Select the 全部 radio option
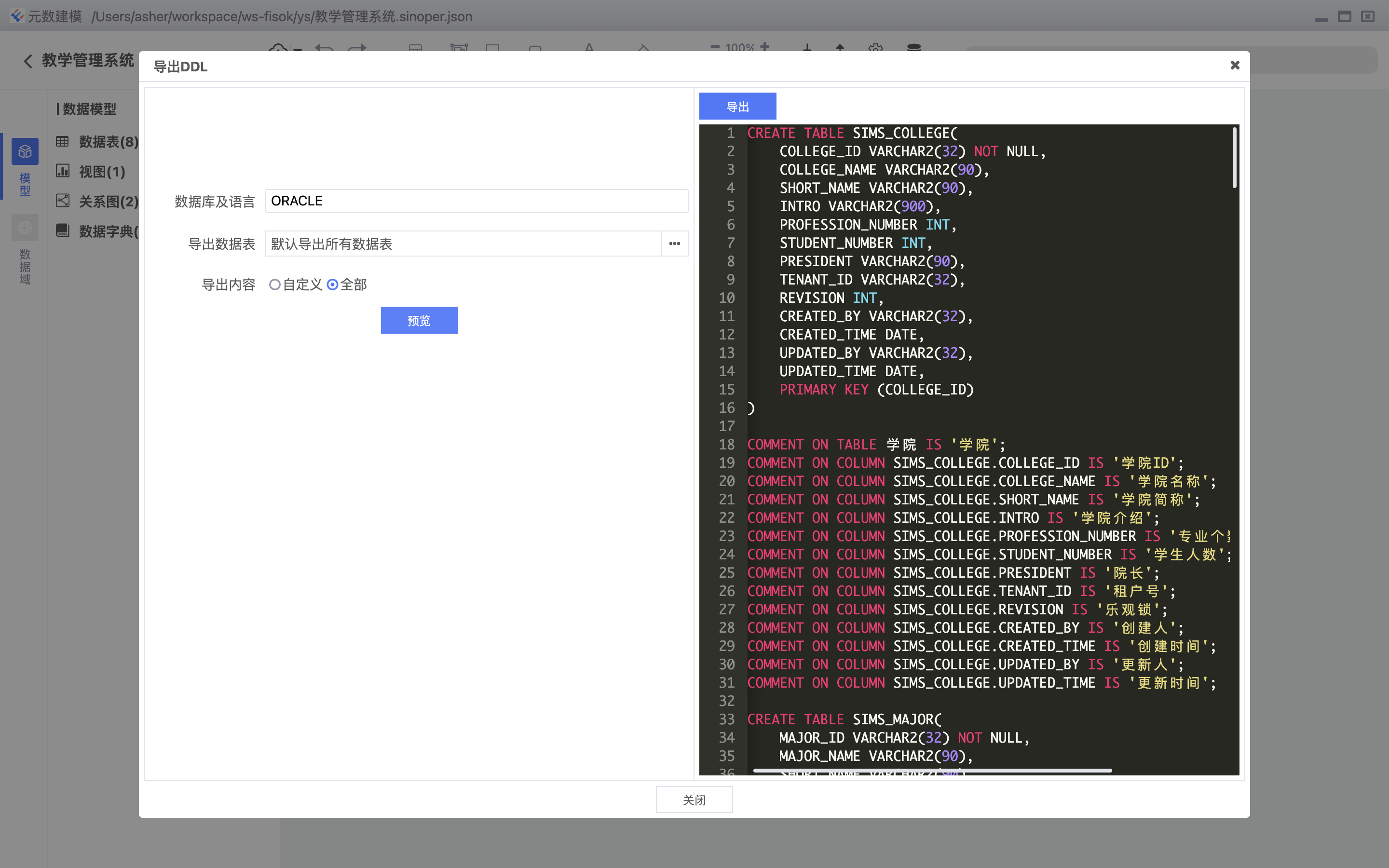The width and height of the screenshot is (1389, 868). click(x=332, y=285)
